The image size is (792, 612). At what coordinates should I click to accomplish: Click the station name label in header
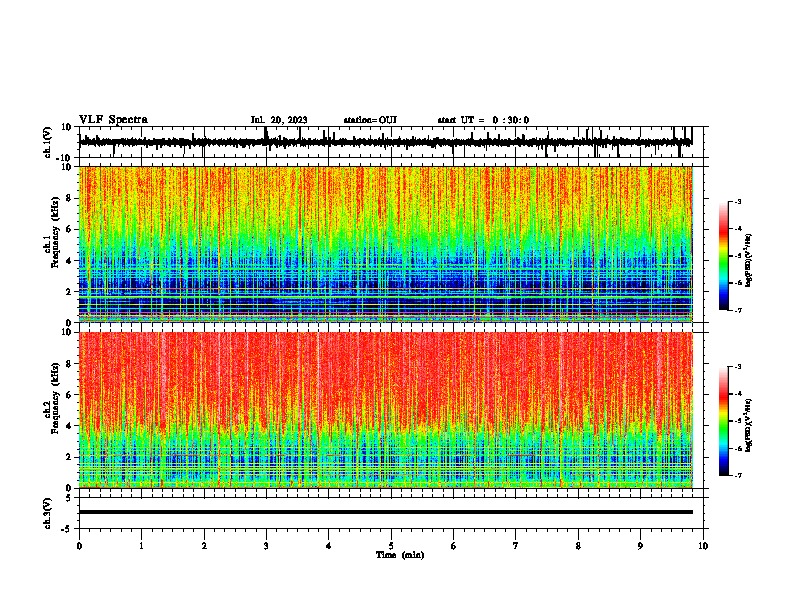click(x=370, y=120)
